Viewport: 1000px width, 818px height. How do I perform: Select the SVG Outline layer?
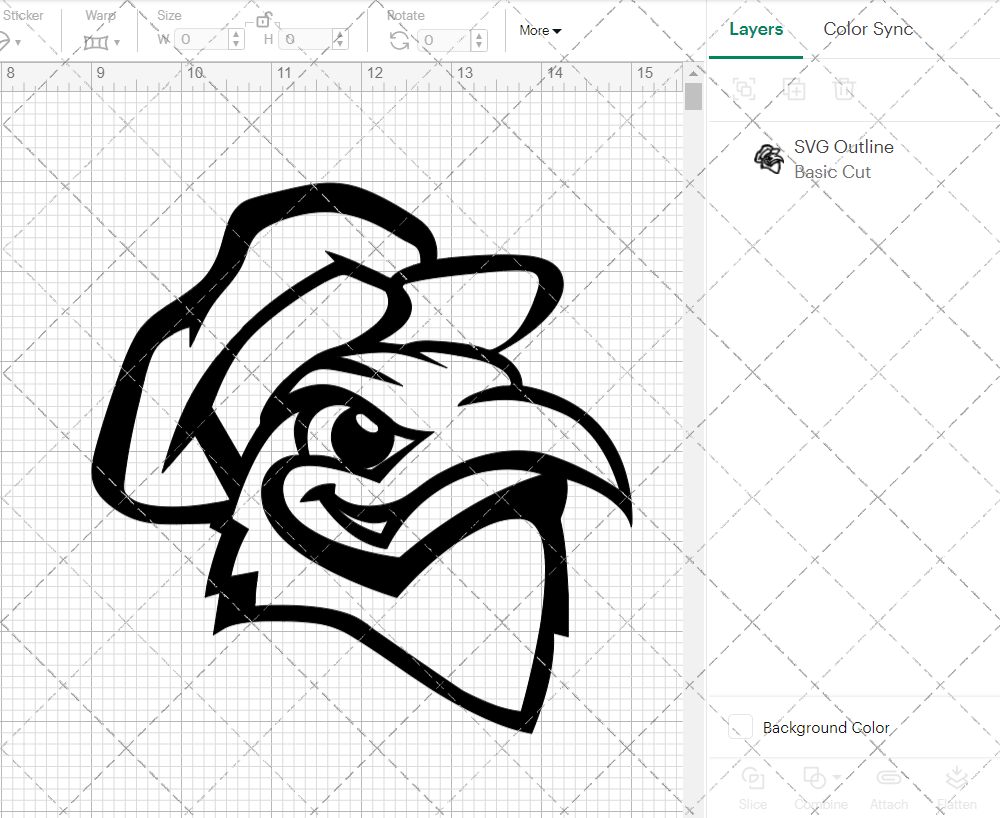844,146
